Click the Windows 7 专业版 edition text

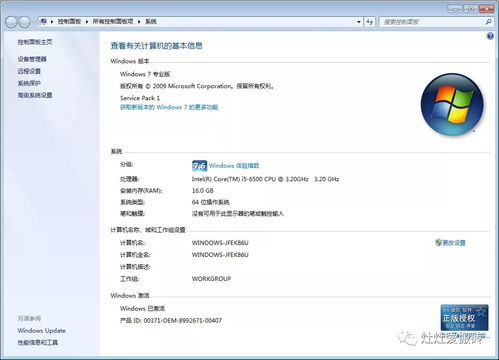[145, 74]
